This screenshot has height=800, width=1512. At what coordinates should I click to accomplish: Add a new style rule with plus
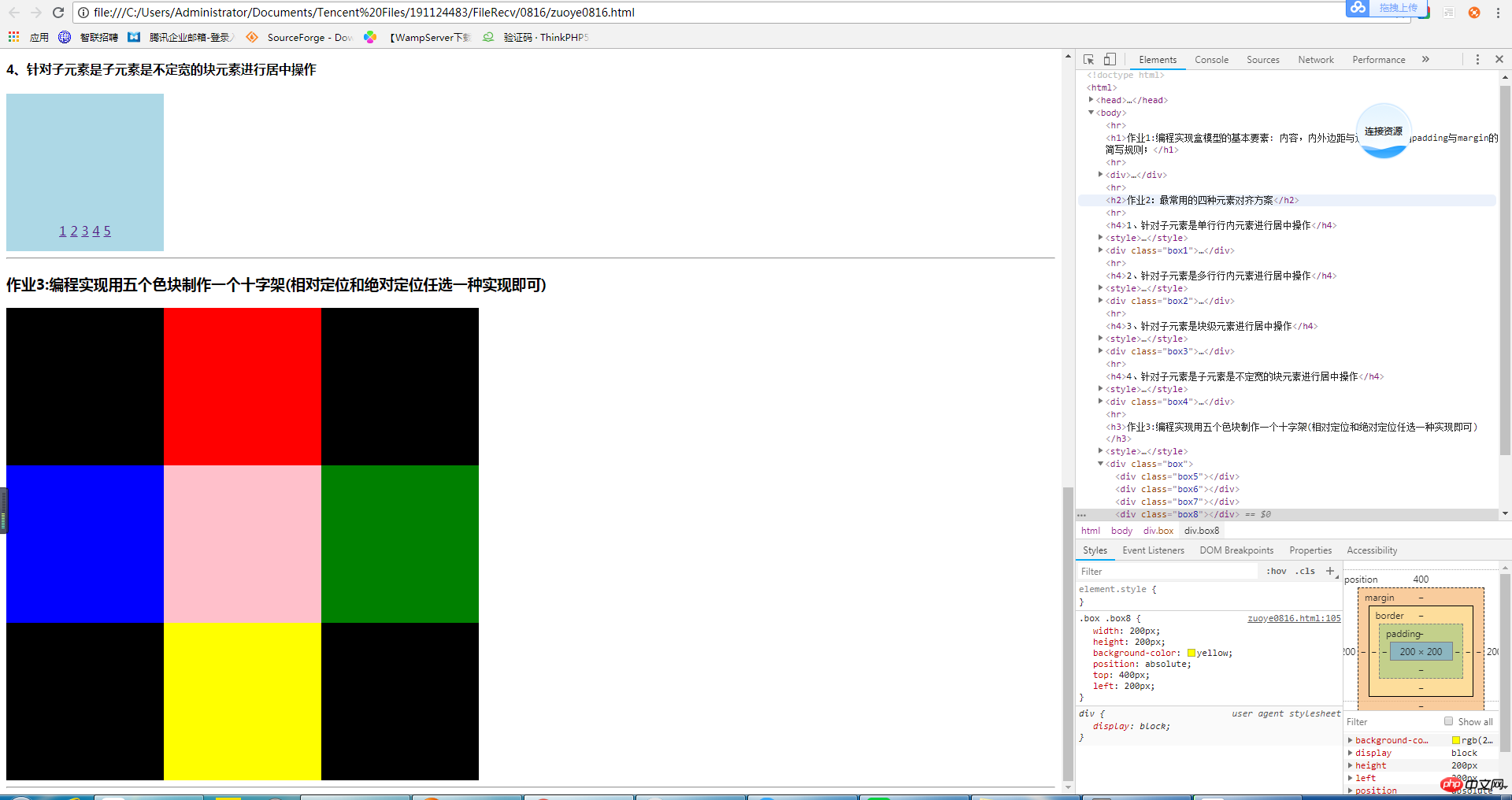click(x=1330, y=571)
